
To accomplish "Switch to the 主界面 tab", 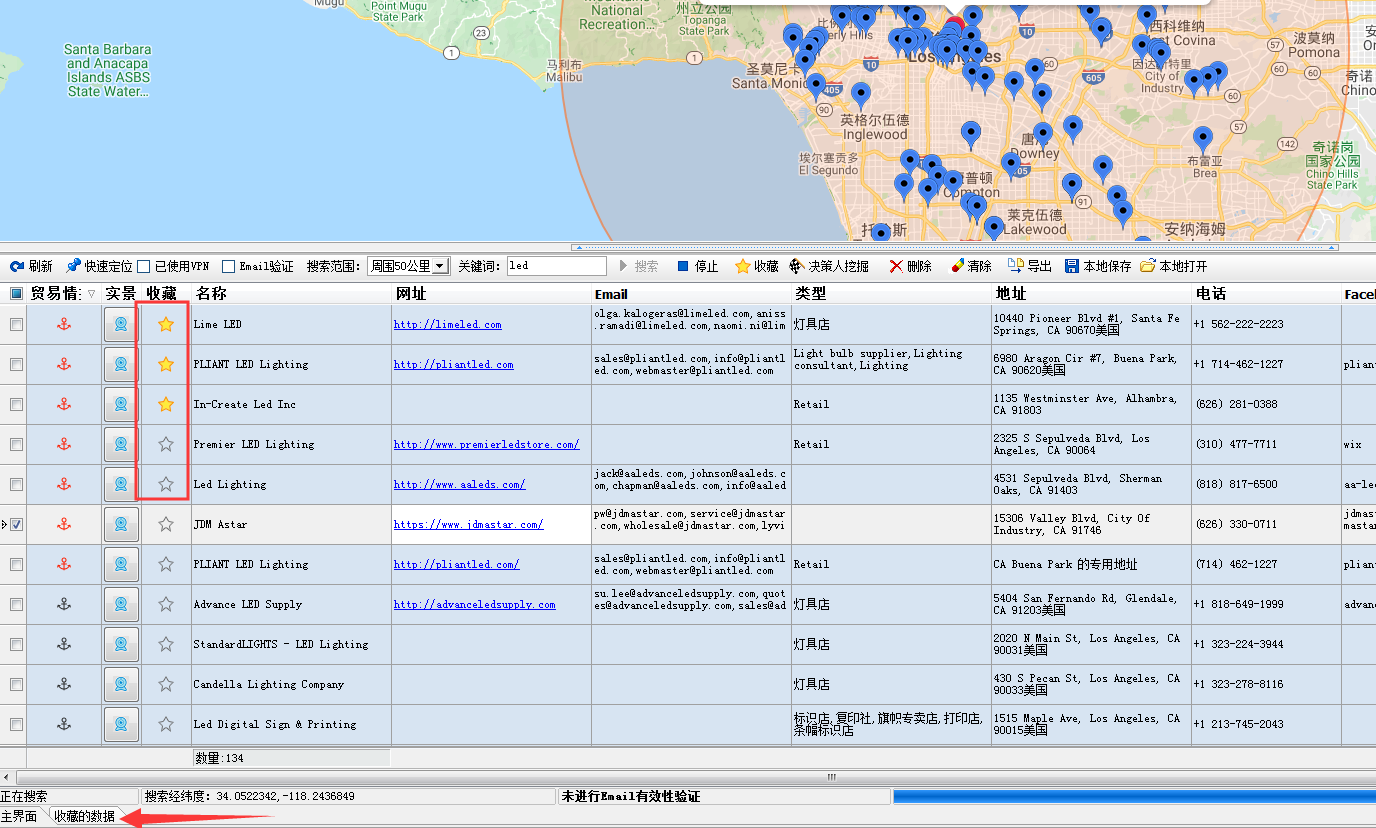I will pyautogui.click(x=19, y=817).
